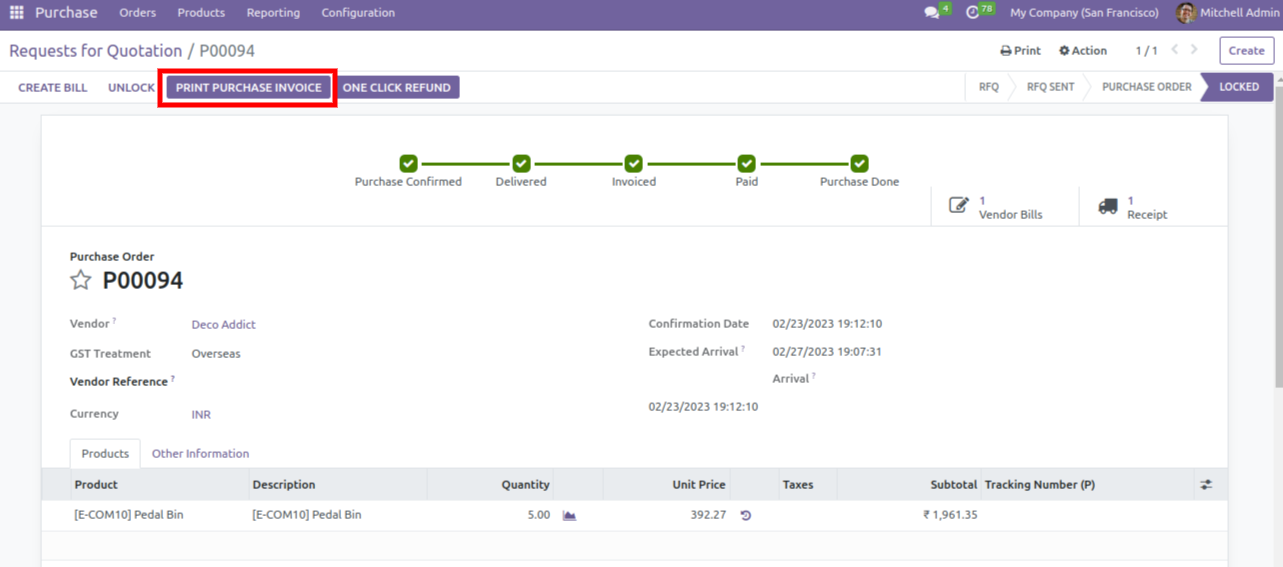This screenshot has width=1283, height=567.
Task: Click the Paid checkmark step
Action: coord(746,164)
